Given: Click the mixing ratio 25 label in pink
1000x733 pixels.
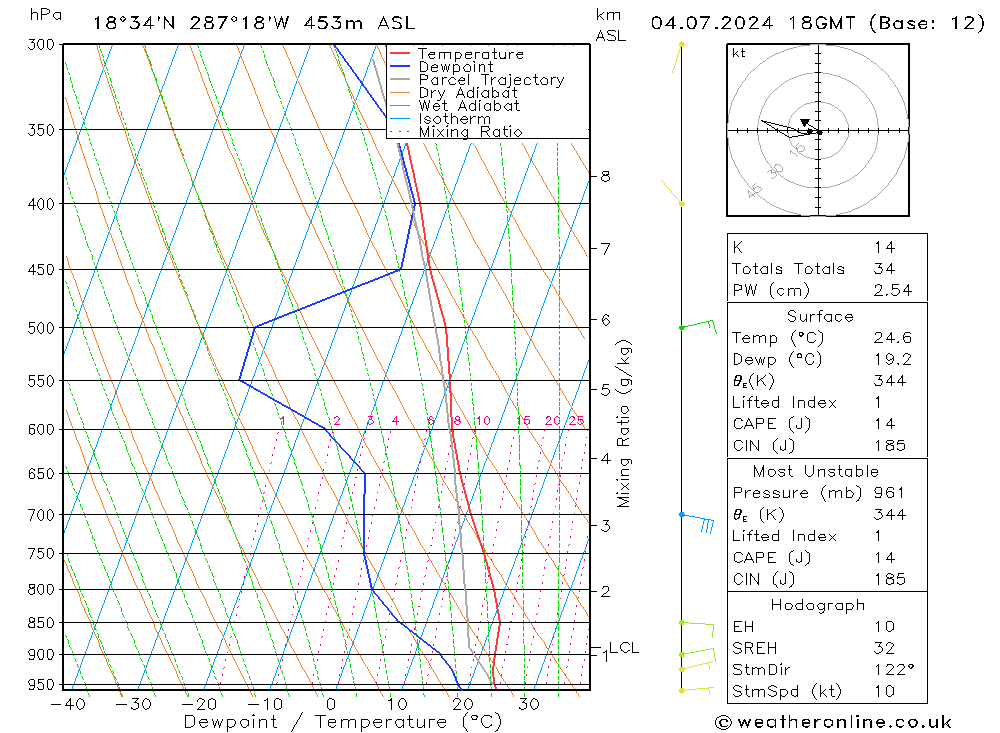Looking at the screenshot, I should click(x=577, y=420).
